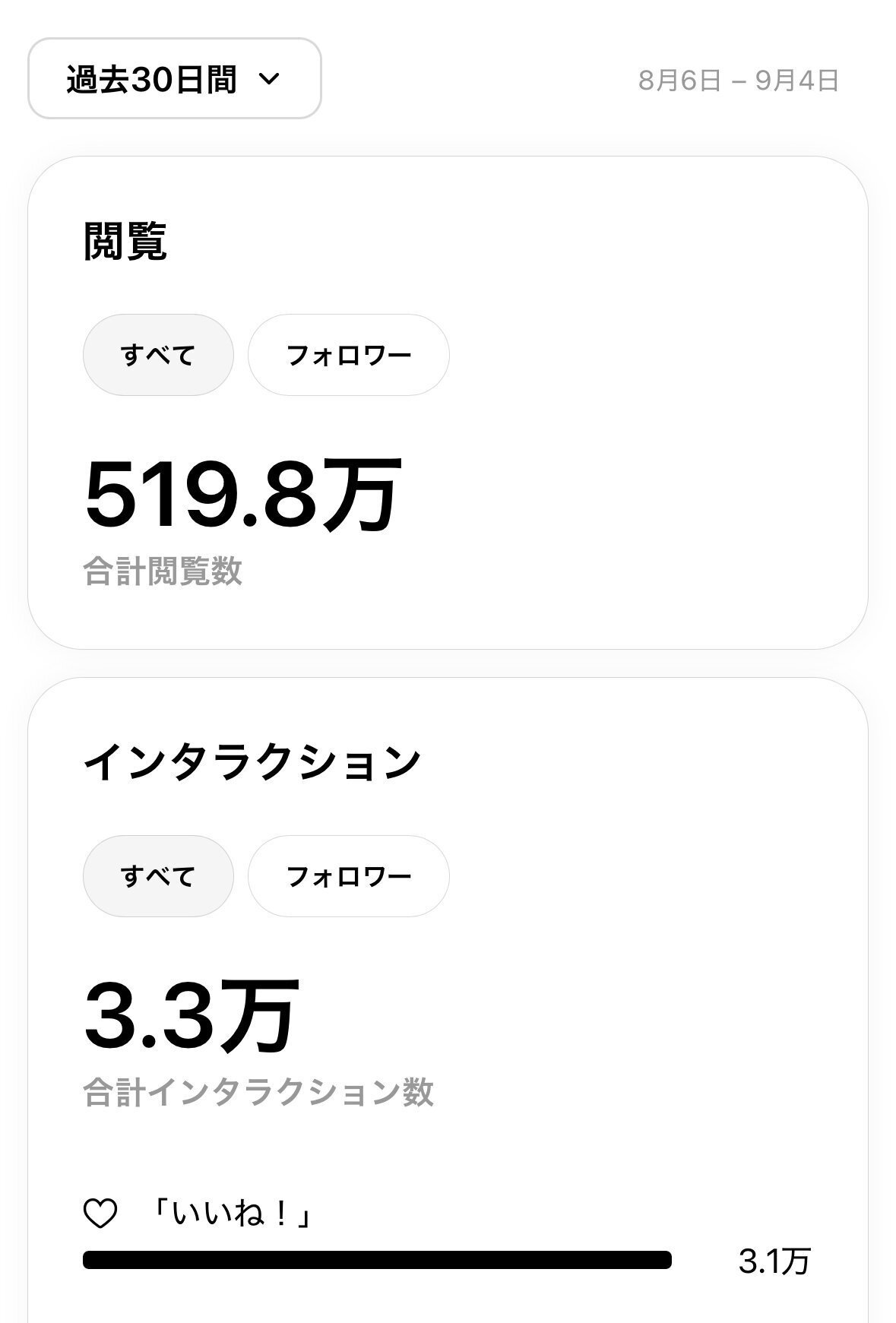896x1323 pixels.
Task: Click the 8月6日 – 9月4日 date range
Action: point(738,80)
